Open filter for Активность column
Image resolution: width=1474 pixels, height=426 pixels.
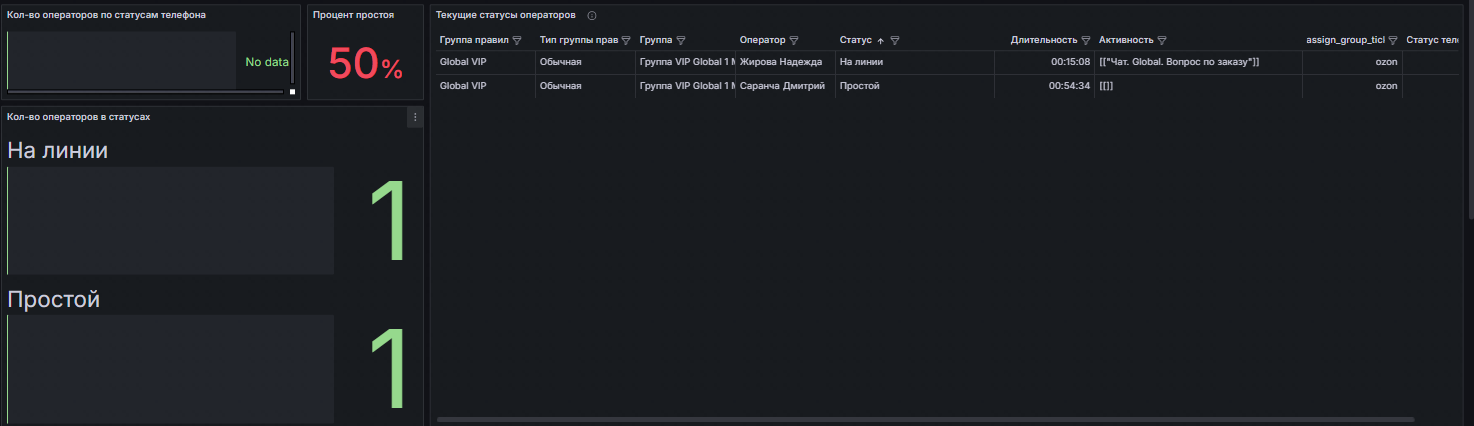click(x=1162, y=41)
